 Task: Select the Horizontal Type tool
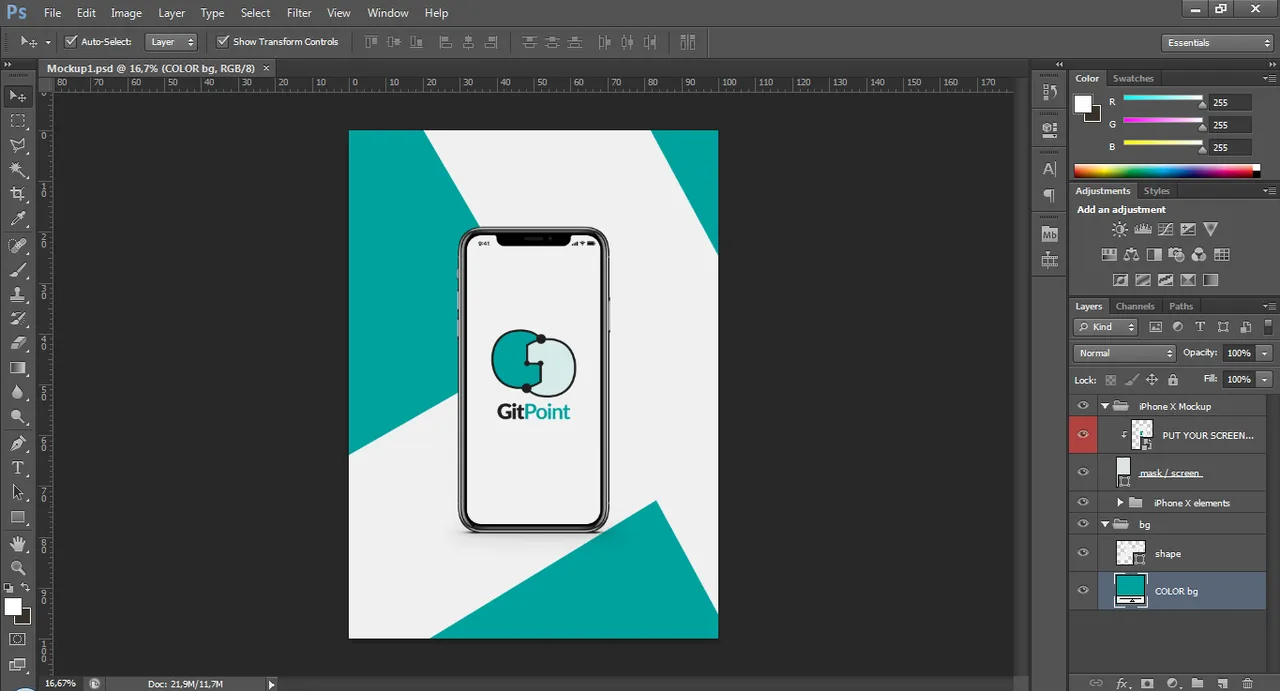pyautogui.click(x=18, y=468)
